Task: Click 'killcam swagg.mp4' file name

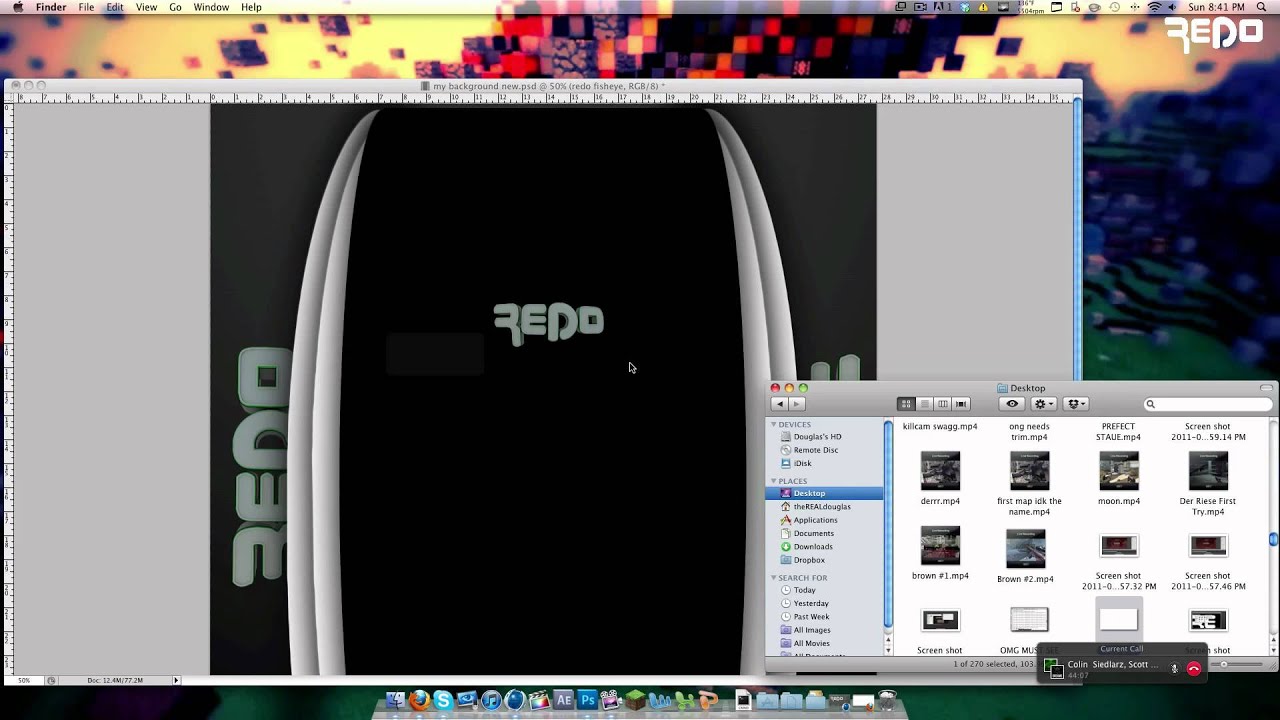Action: click(940, 426)
